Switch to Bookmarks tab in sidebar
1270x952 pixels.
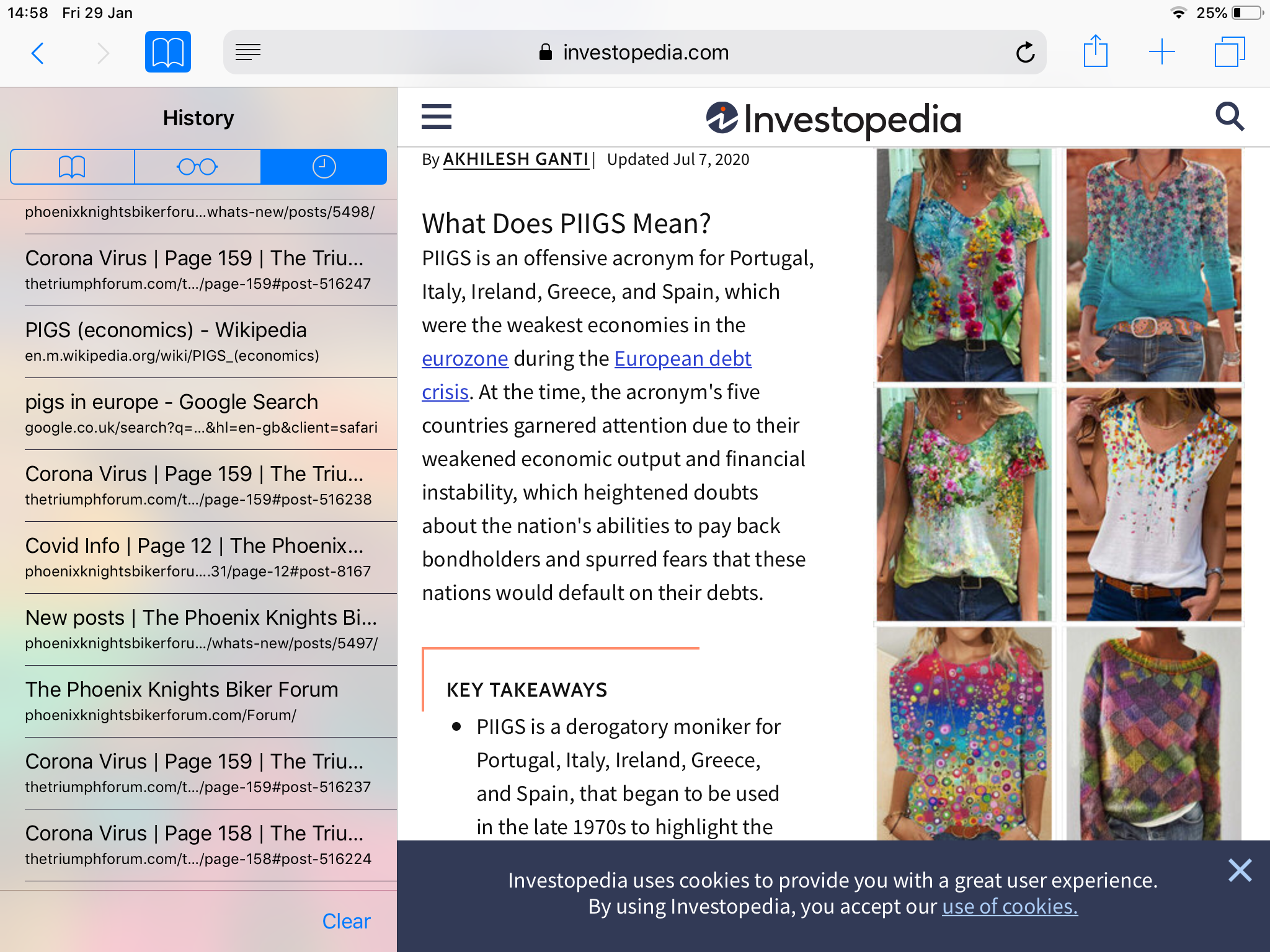72,167
